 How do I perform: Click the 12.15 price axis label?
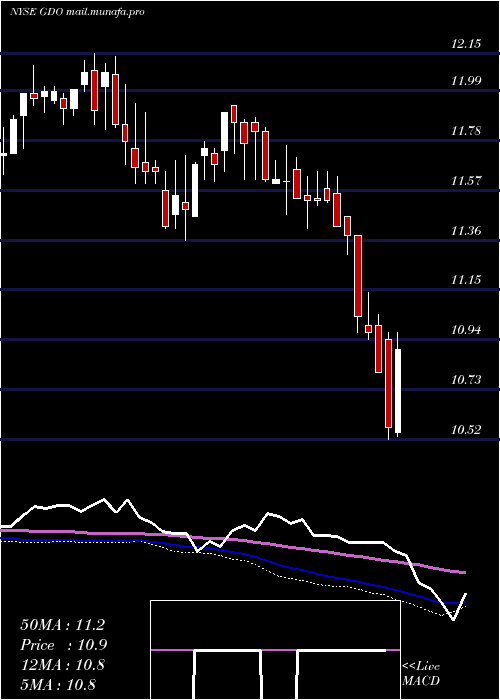[x=466, y=44]
